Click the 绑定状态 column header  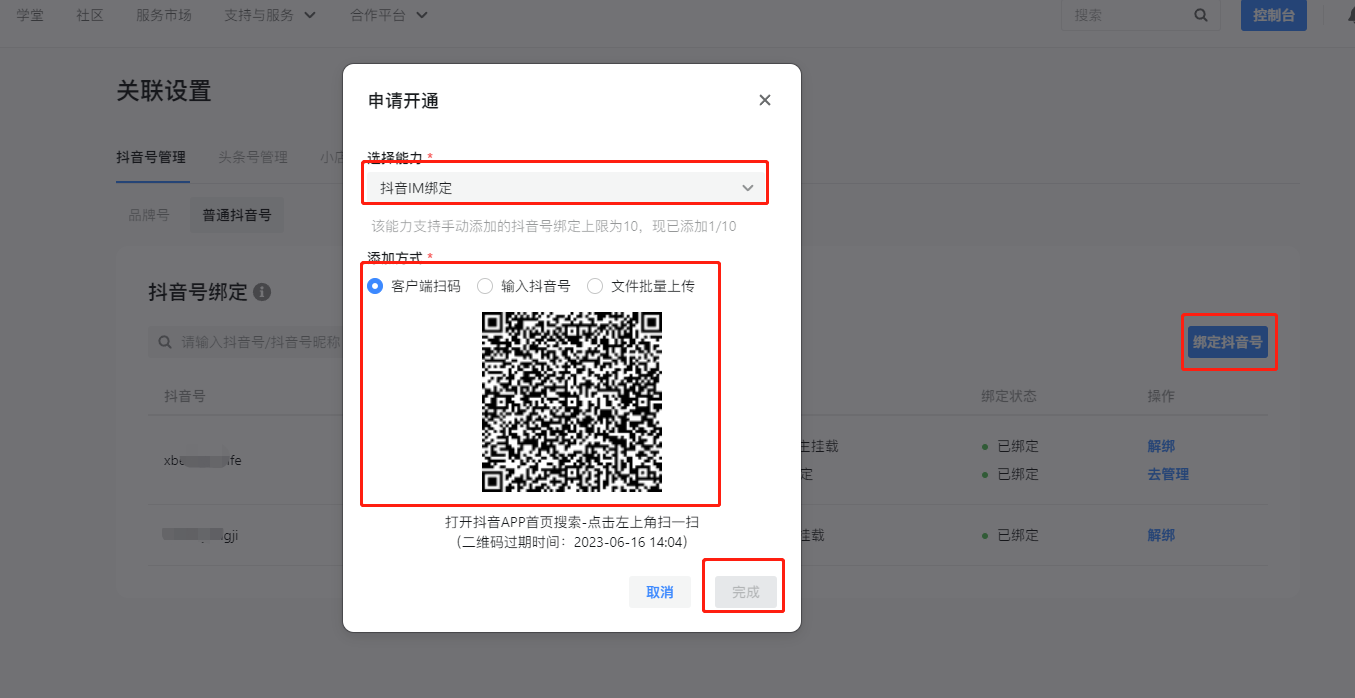[x=1009, y=396]
